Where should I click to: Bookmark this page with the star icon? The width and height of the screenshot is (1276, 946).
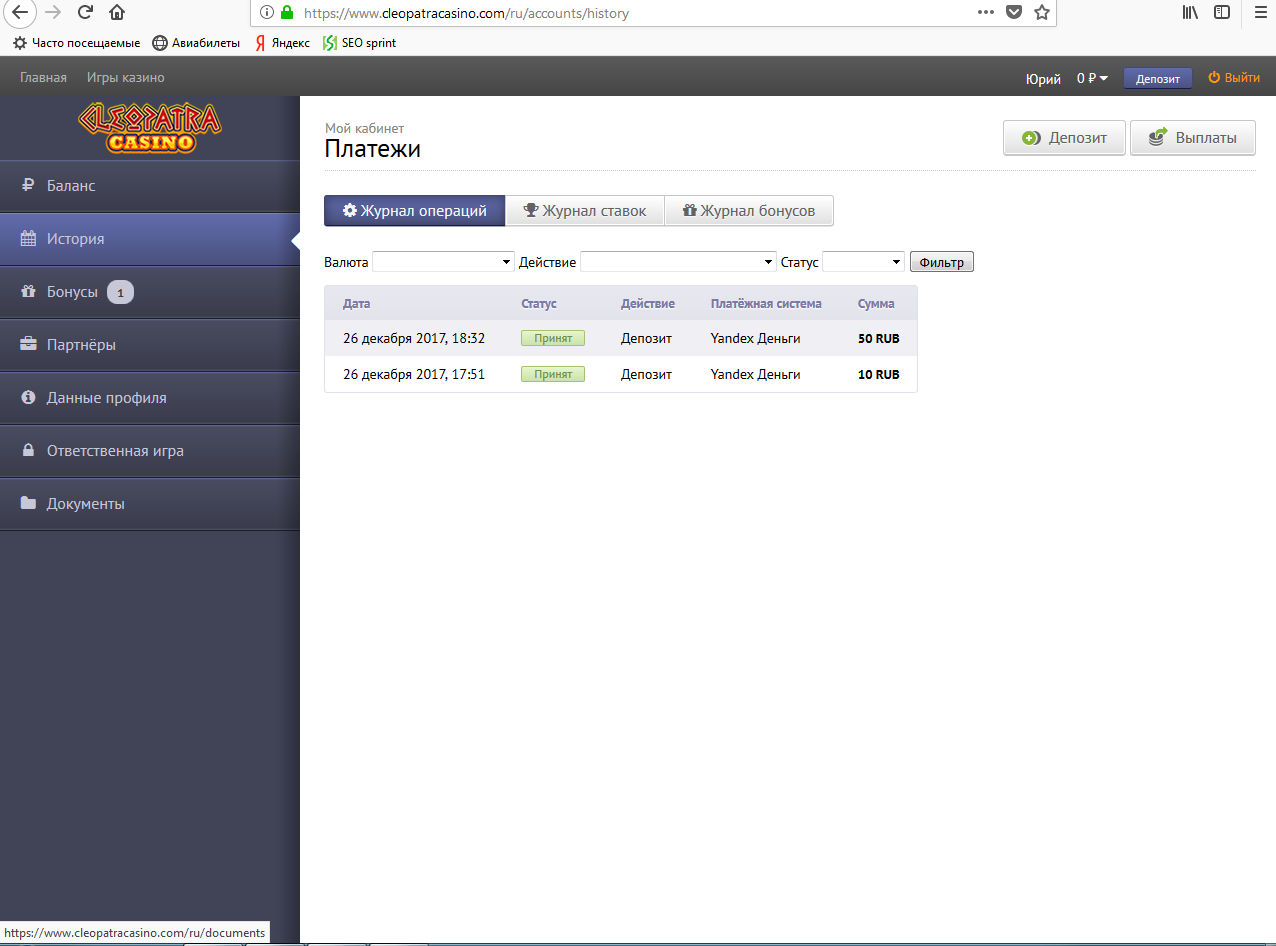1042,13
